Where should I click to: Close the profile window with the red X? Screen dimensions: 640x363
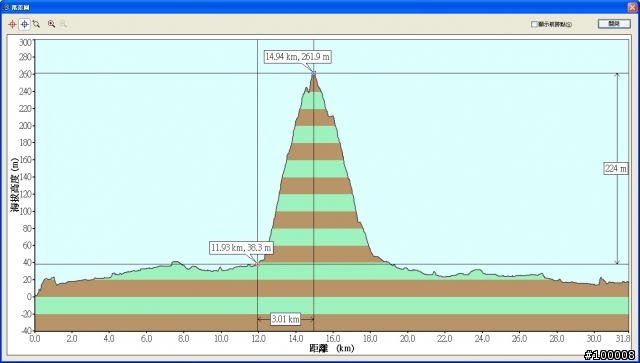pos(632,7)
